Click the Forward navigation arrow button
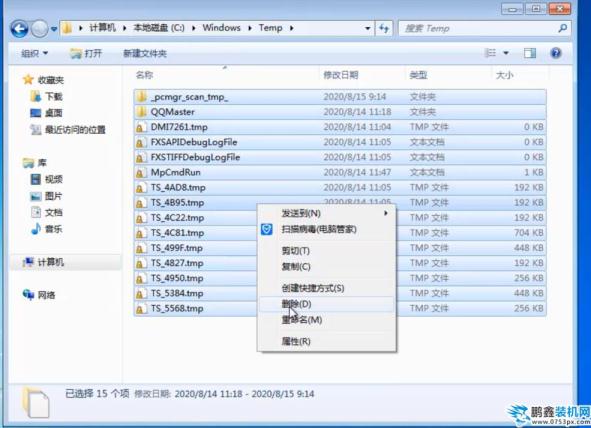591x428 pixels. [x=40, y=29]
